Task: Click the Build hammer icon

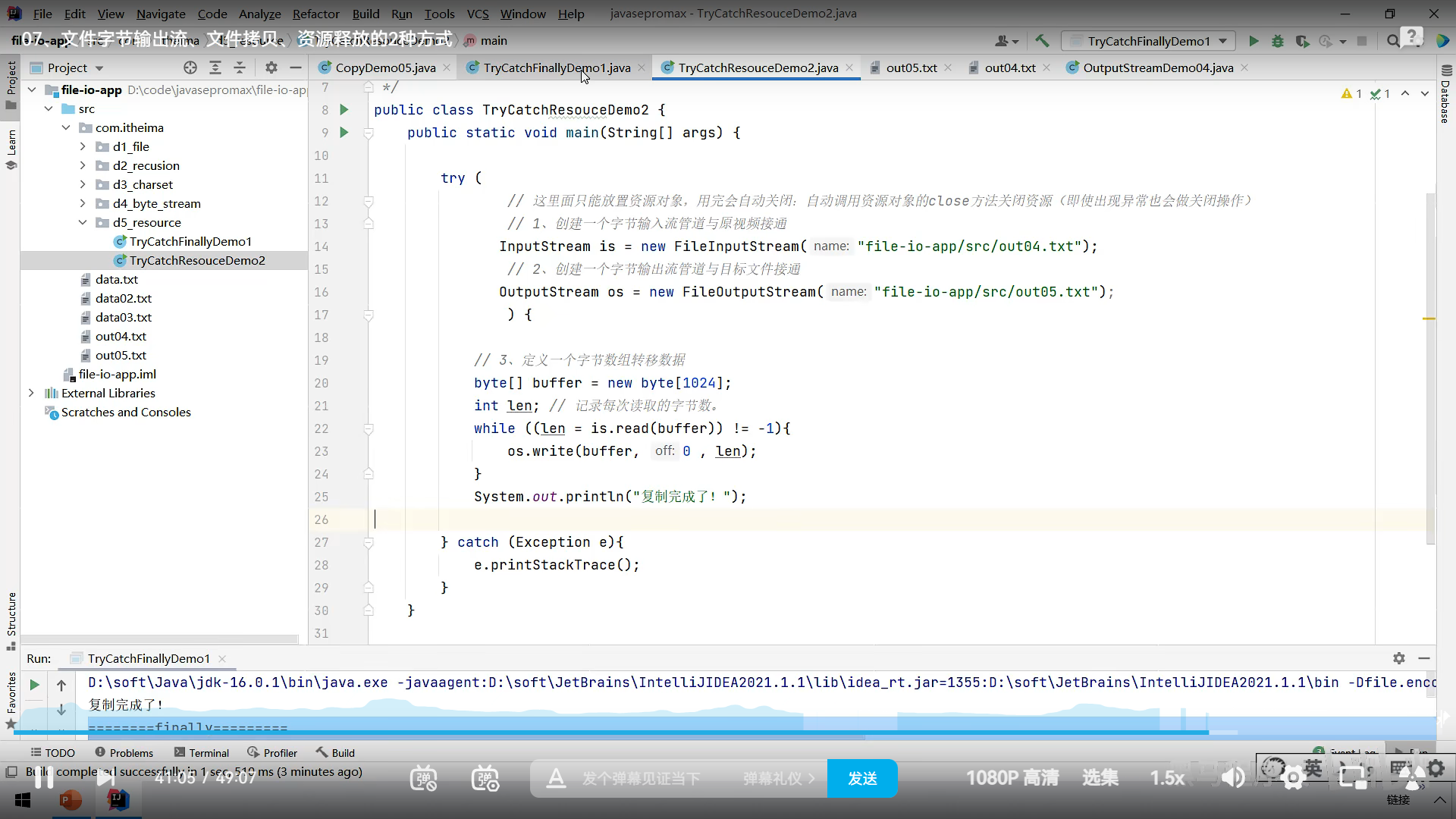Action: [x=1042, y=41]
